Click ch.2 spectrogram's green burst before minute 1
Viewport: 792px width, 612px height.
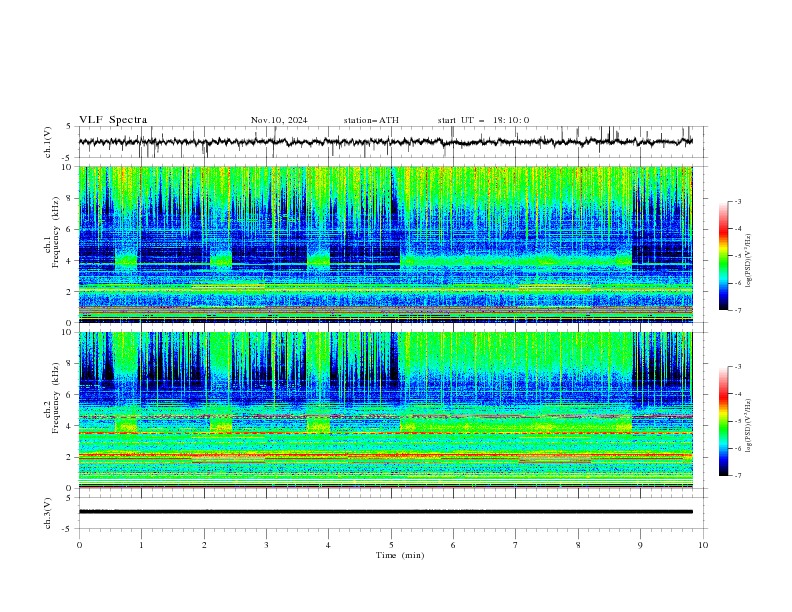(126, 425)
